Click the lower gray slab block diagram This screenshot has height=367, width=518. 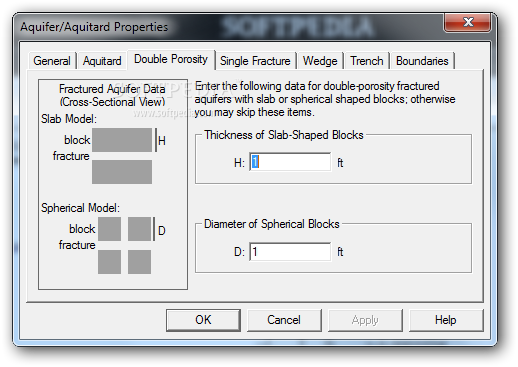(122, 172)
